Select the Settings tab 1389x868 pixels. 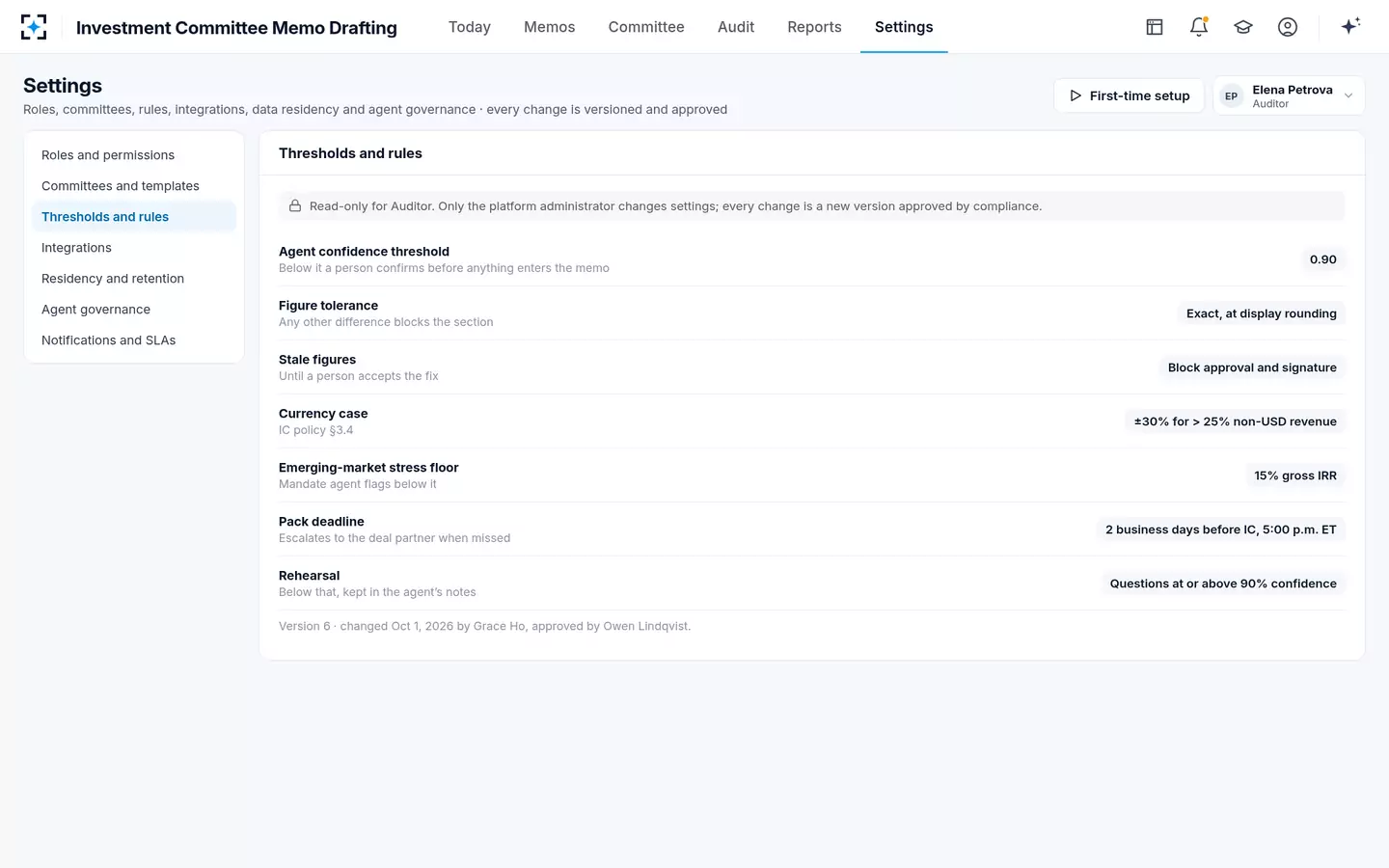point(904,27)
